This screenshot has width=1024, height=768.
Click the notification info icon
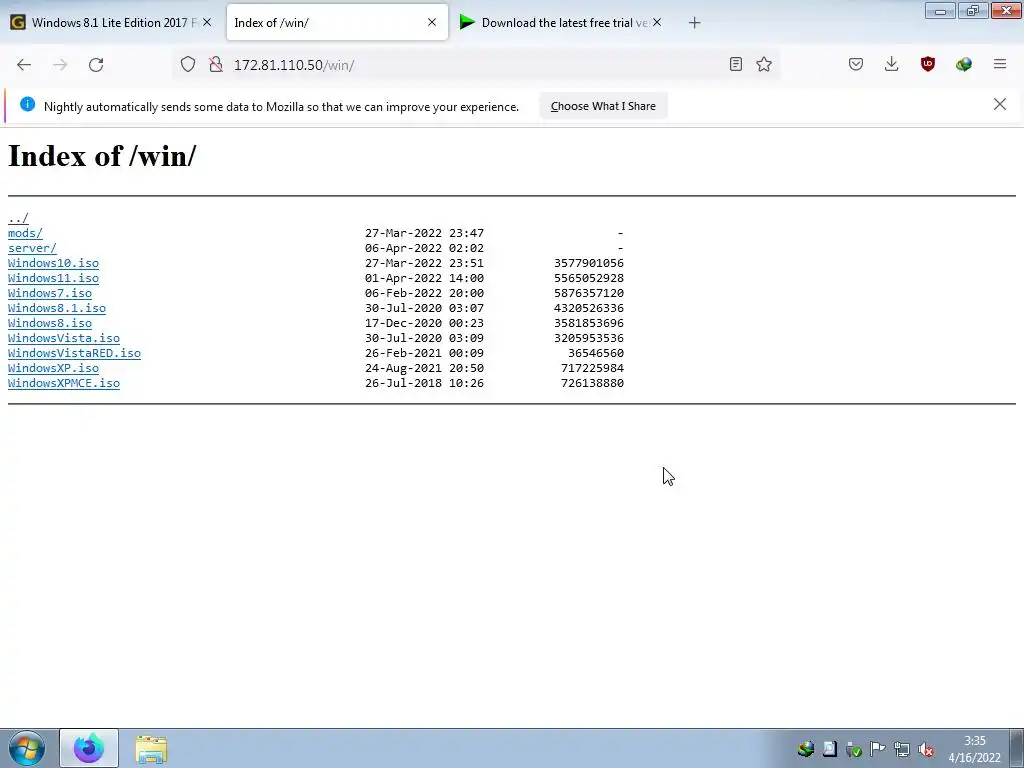click(x=27, y=104)
